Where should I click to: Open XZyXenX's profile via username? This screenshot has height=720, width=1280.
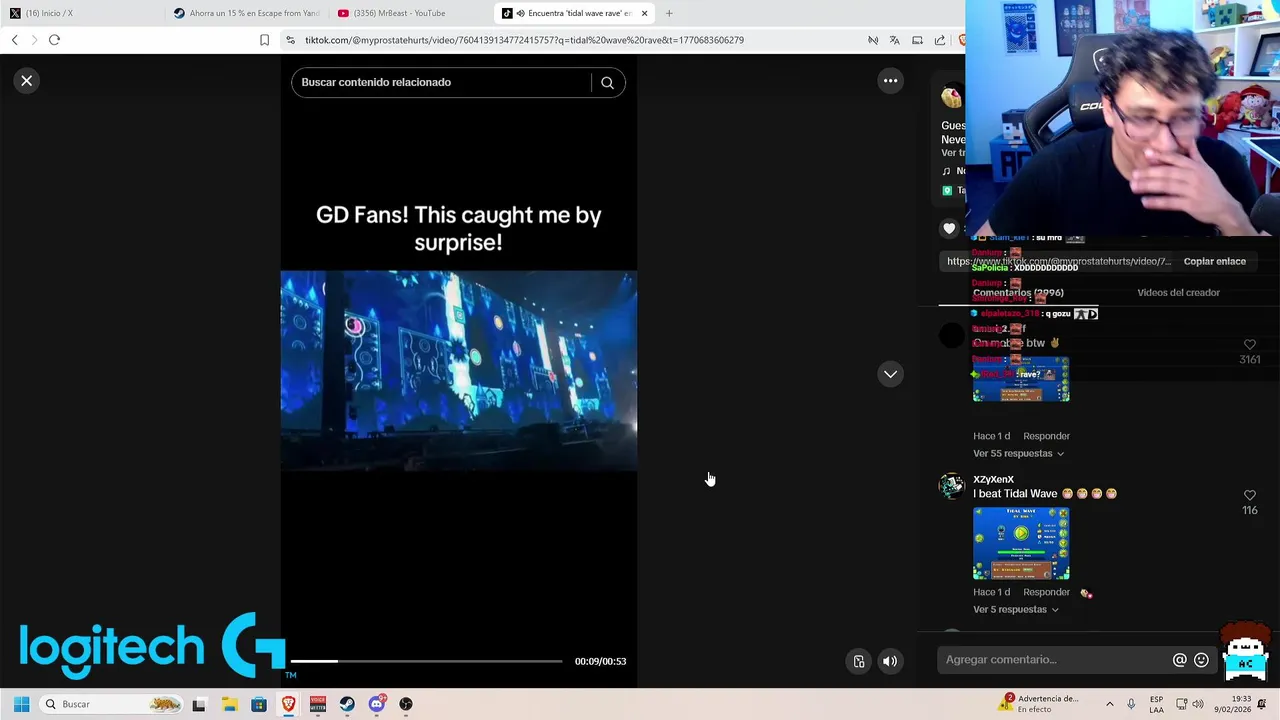tap(993, 480)
